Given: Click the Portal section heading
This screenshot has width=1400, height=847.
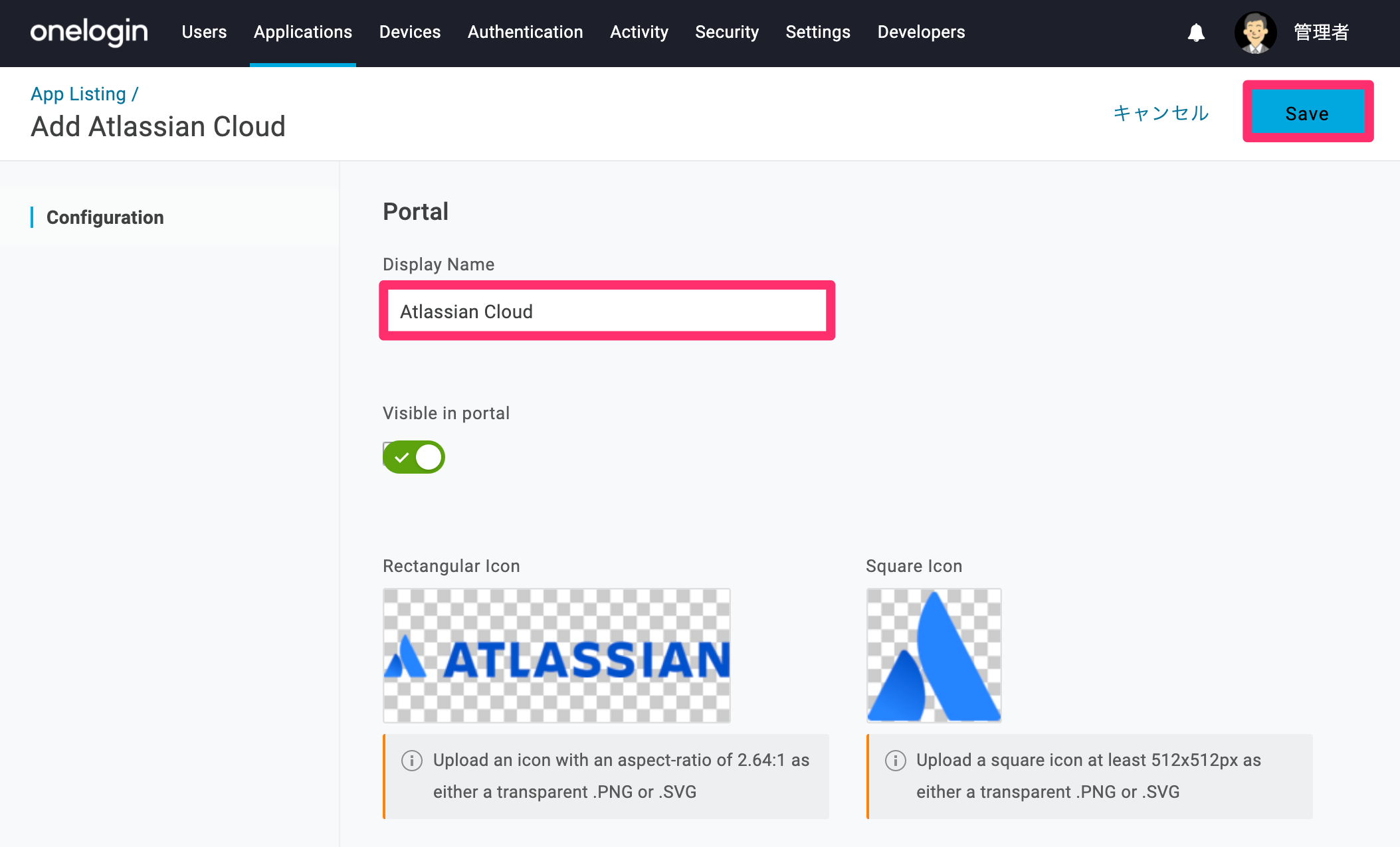Looking at the screenshot, I should pos(415,211).
